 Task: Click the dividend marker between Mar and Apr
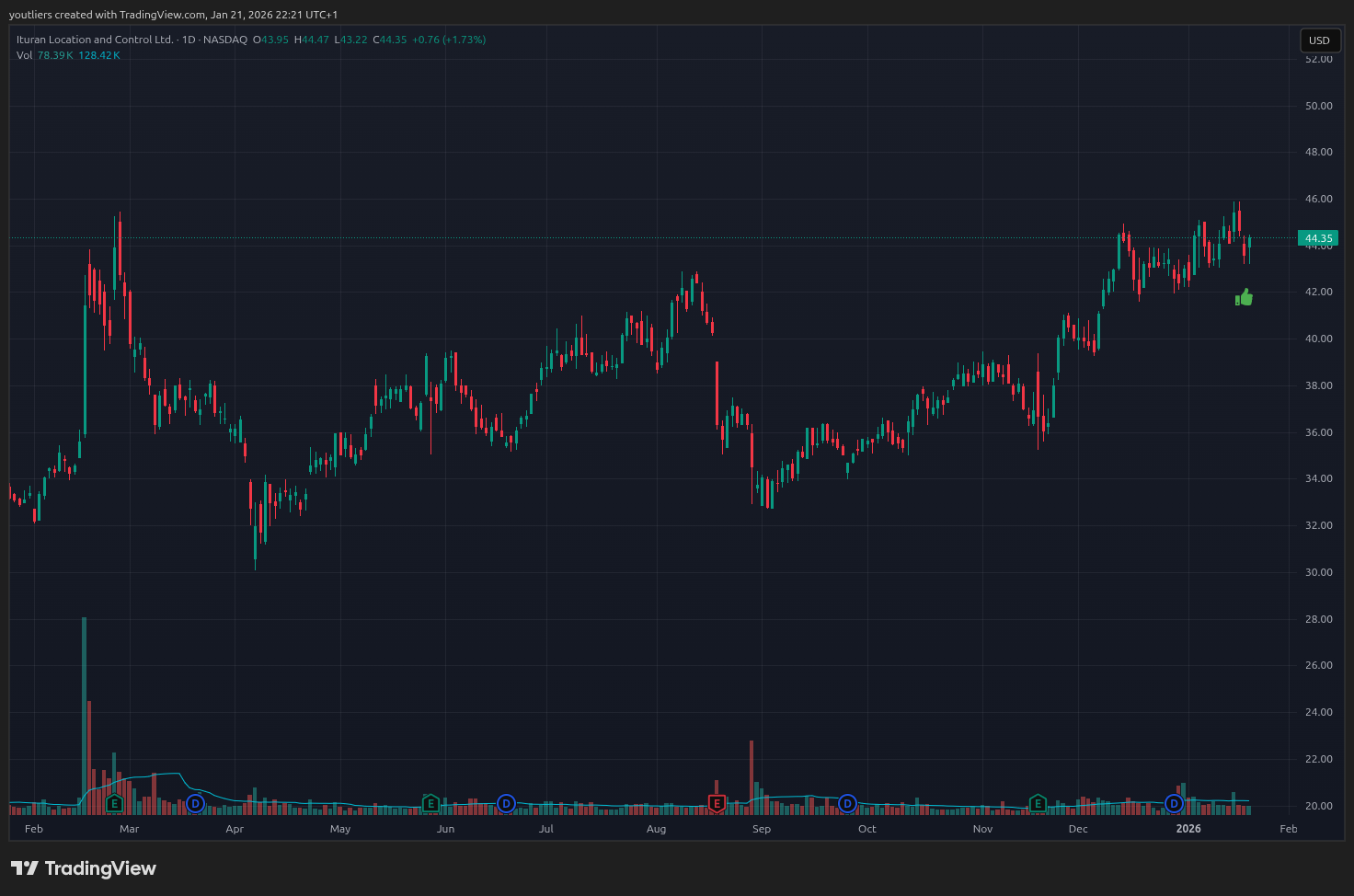(x=195, y=804)
